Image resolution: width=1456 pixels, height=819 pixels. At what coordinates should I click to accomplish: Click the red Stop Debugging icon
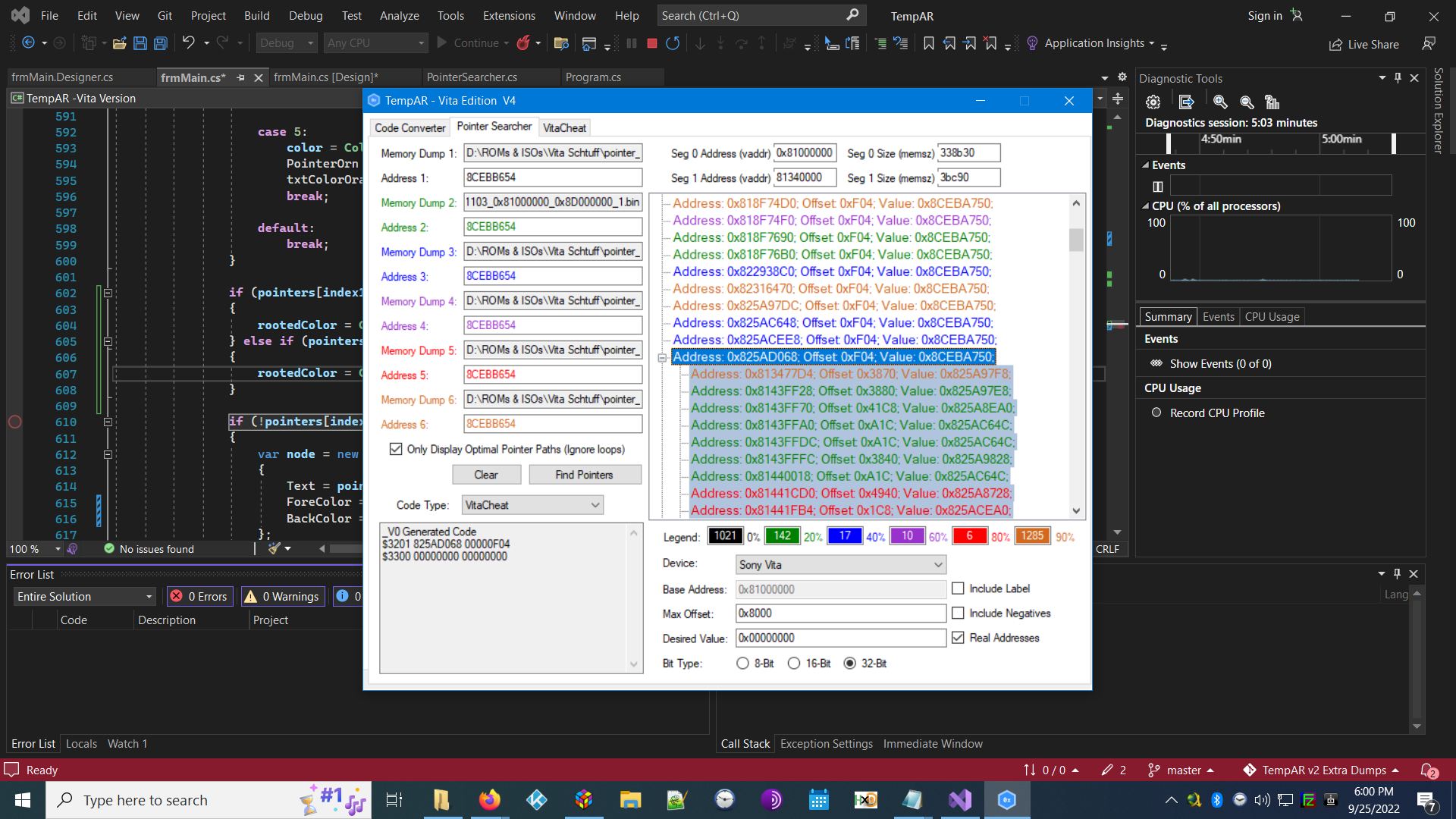[651, 43]
